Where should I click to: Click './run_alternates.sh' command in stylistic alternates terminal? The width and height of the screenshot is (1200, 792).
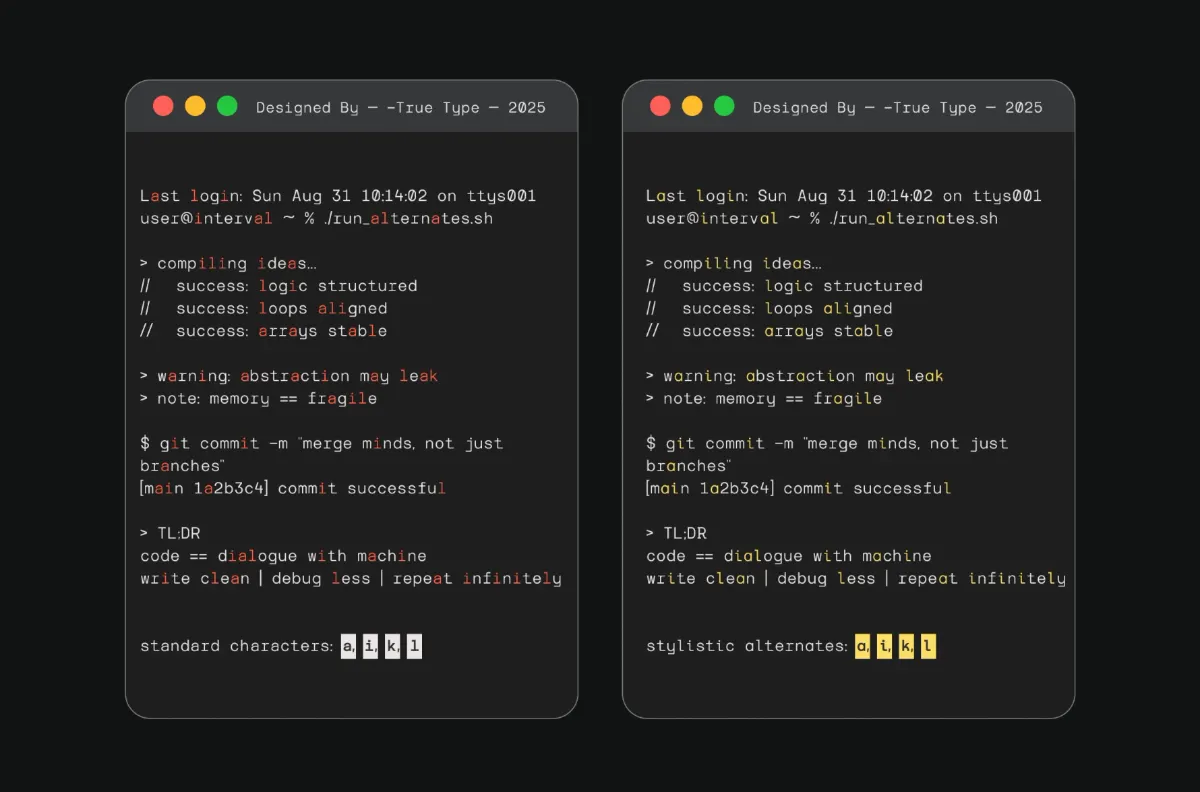913,218
